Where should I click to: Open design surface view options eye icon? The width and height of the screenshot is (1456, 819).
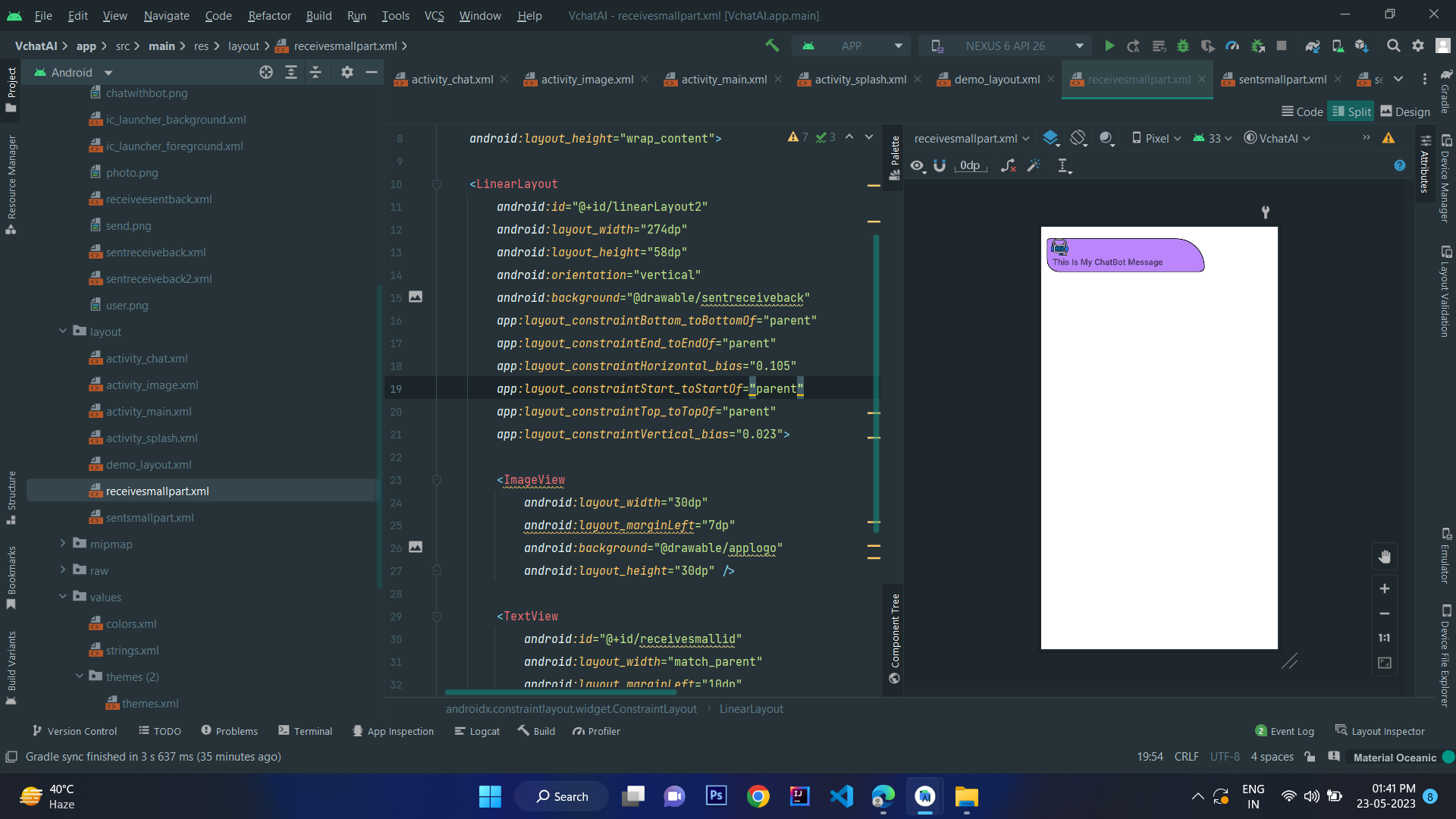click(x=918, y=165)
